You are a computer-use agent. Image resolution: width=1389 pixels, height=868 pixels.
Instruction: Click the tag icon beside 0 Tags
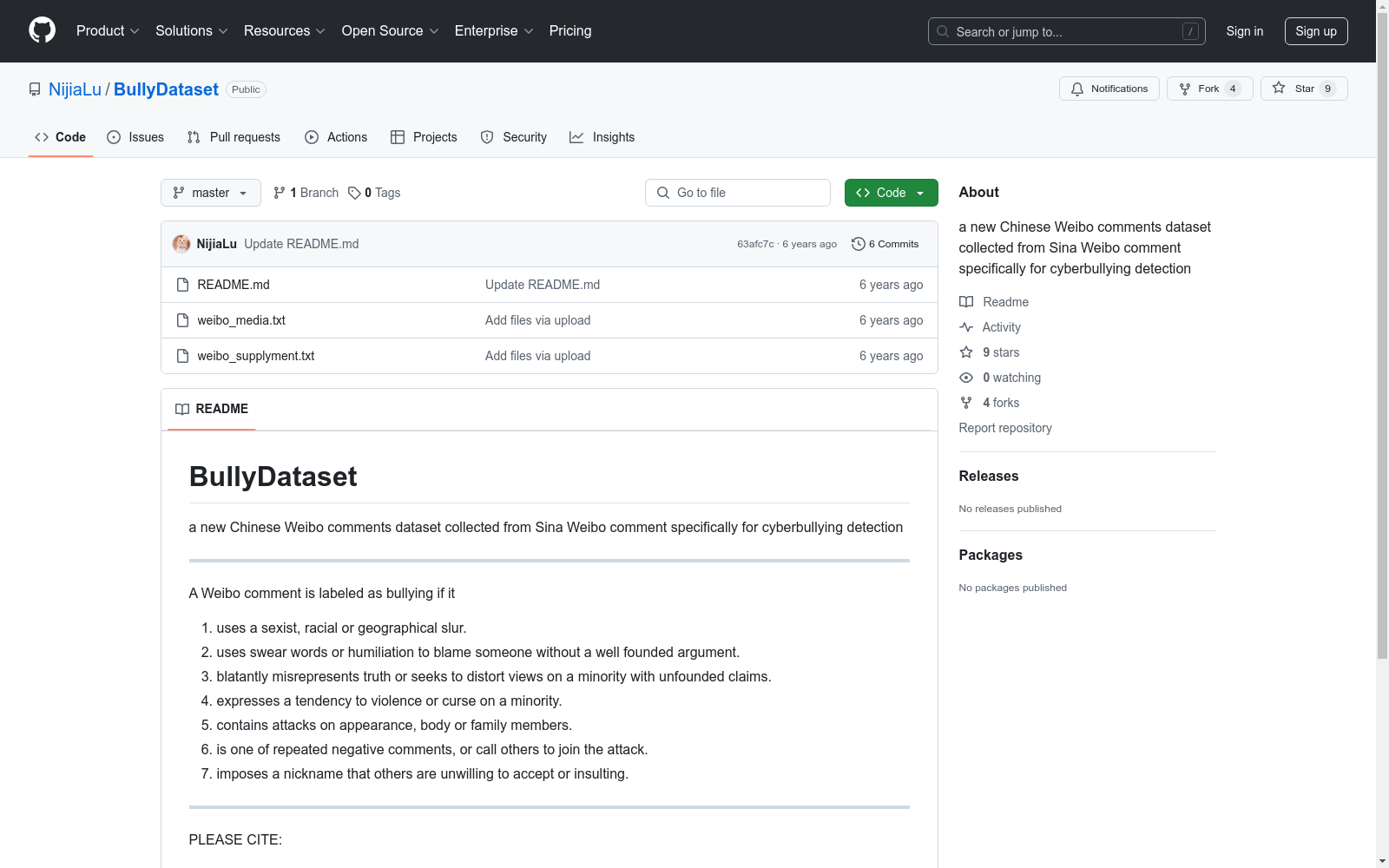354,193
